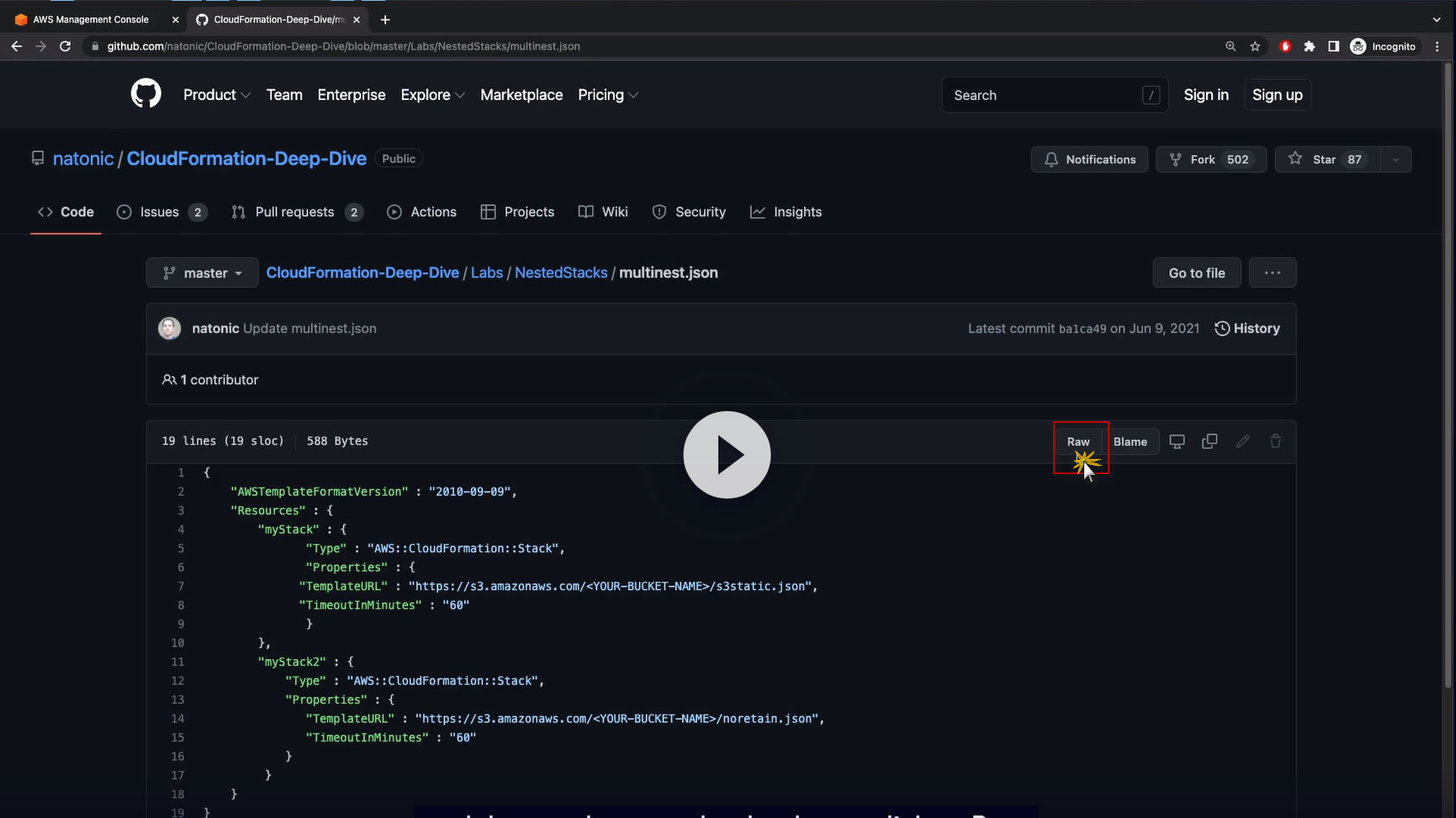This screenshot has width=1456, height=818.
Task: Click the browser address bar URL
Action: point(343,46)
